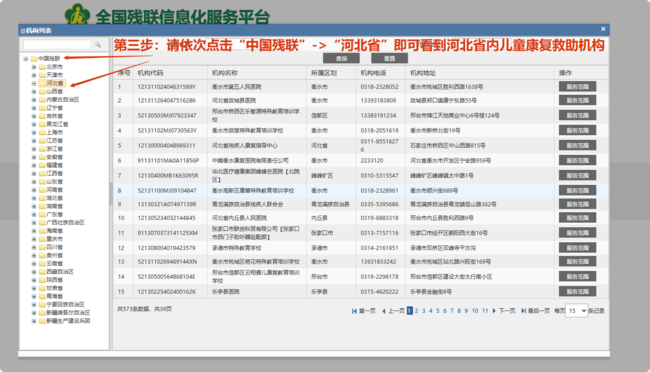
Task: Click the folder icon beside 上海市
Action: point(42,132)
